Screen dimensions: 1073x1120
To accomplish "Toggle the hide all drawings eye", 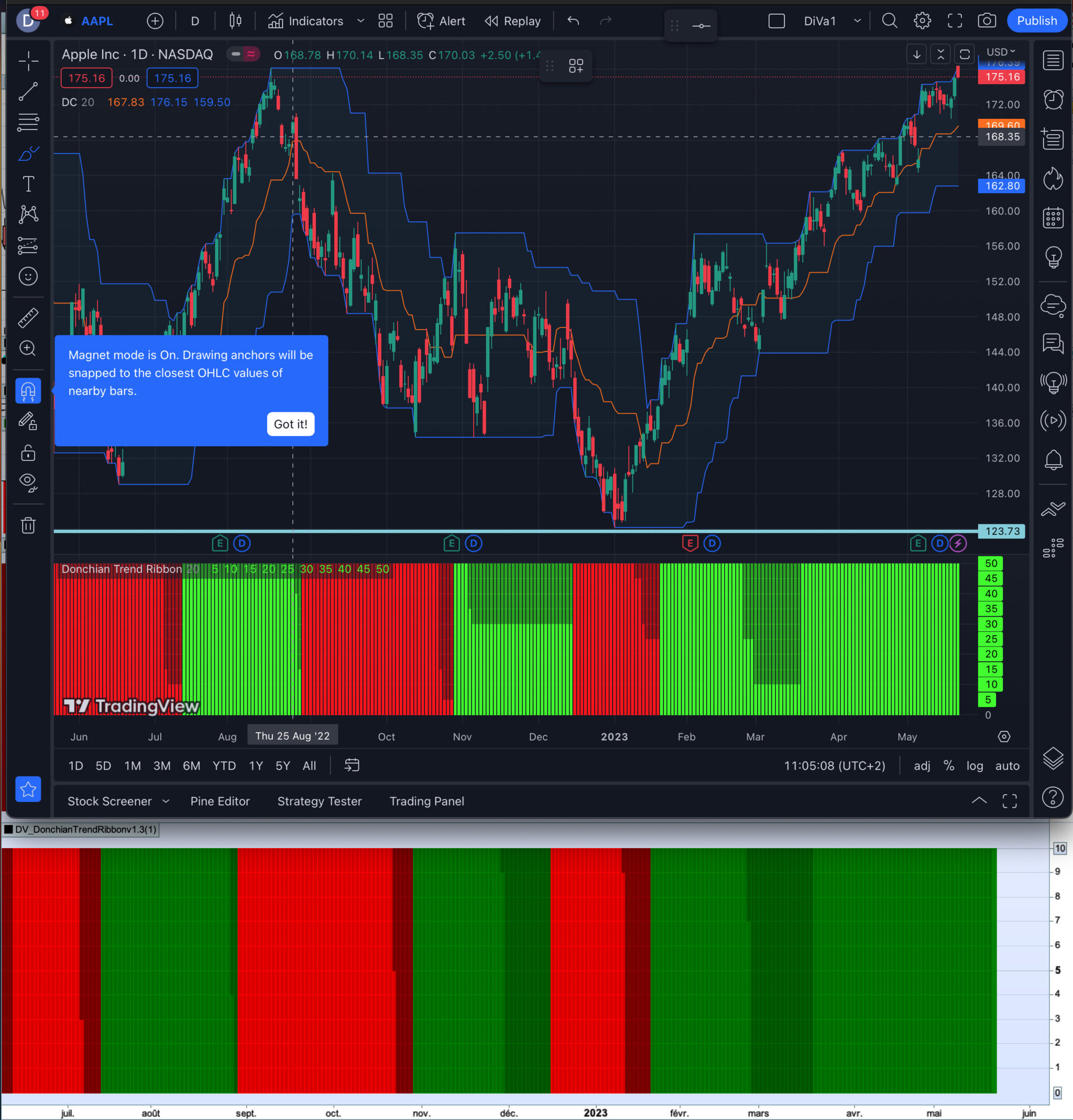I will tap(28, 482).
